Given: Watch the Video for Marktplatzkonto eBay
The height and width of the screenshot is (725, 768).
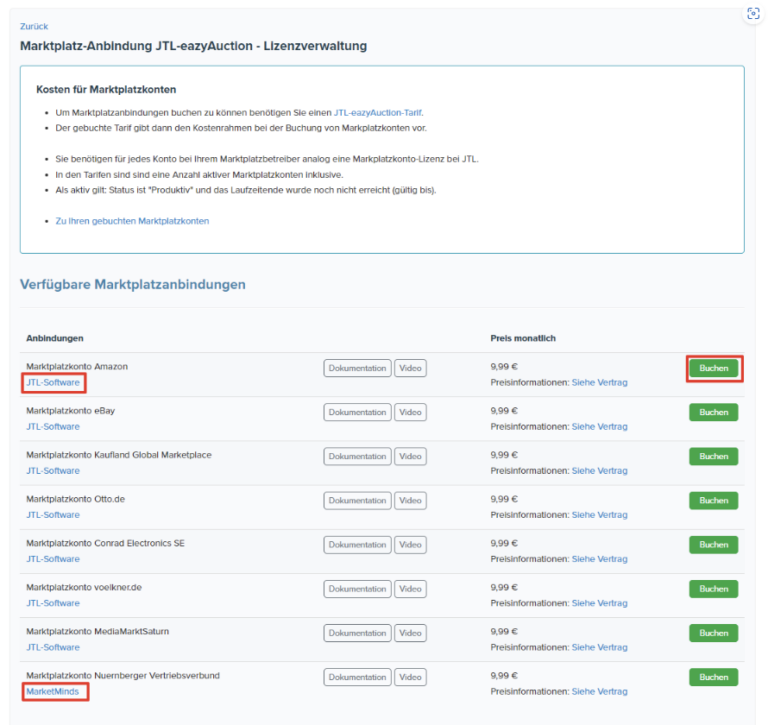Looking at the screenshot, I should point(410,412).
